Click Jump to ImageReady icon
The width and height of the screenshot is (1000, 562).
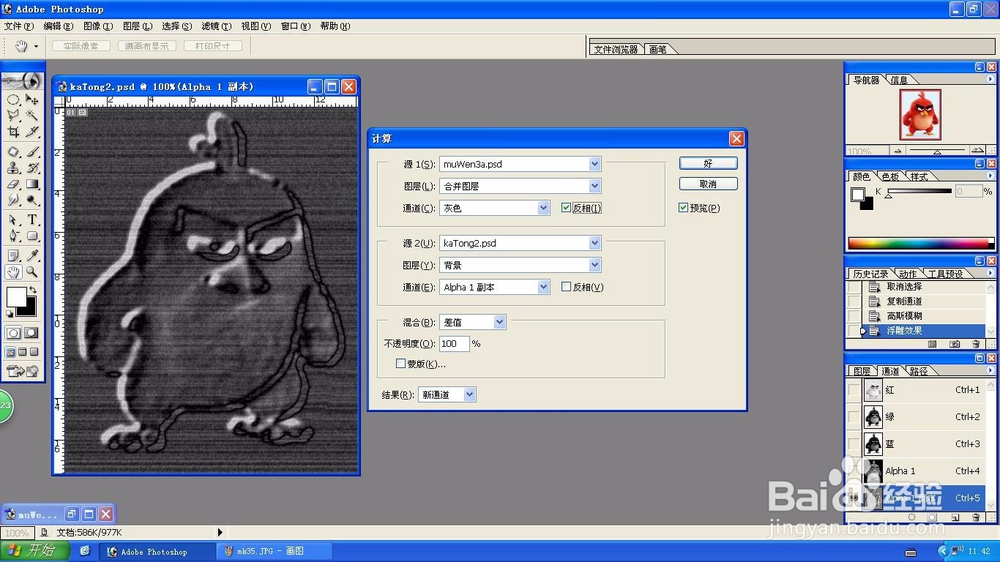pyautogui.click(x=22, y=371)
